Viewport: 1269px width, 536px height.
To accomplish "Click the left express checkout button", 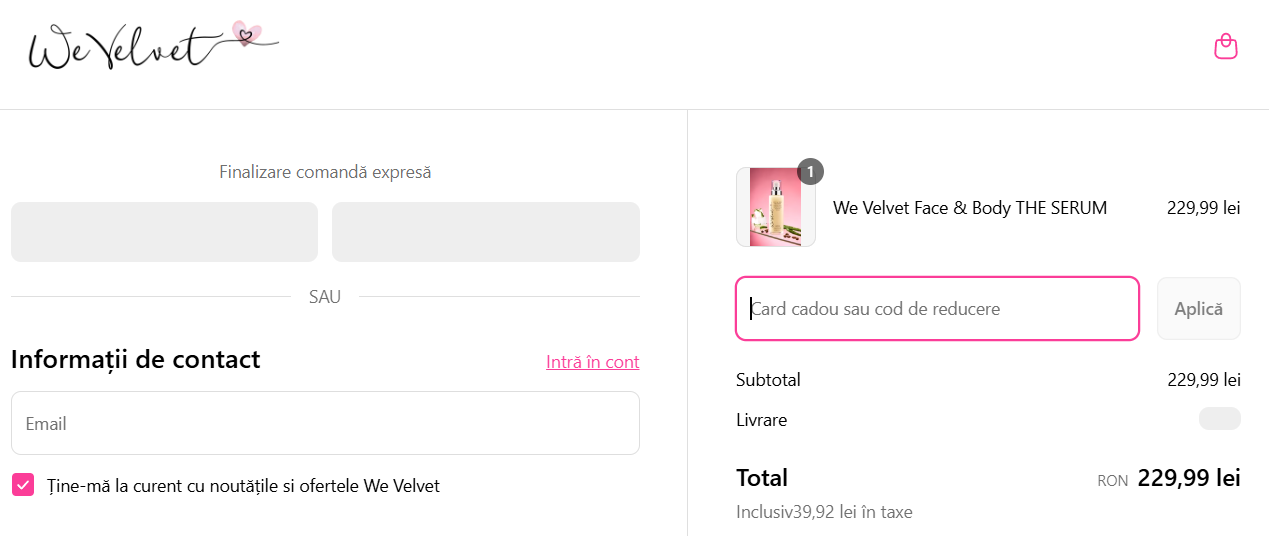I will tap(164, 232).
